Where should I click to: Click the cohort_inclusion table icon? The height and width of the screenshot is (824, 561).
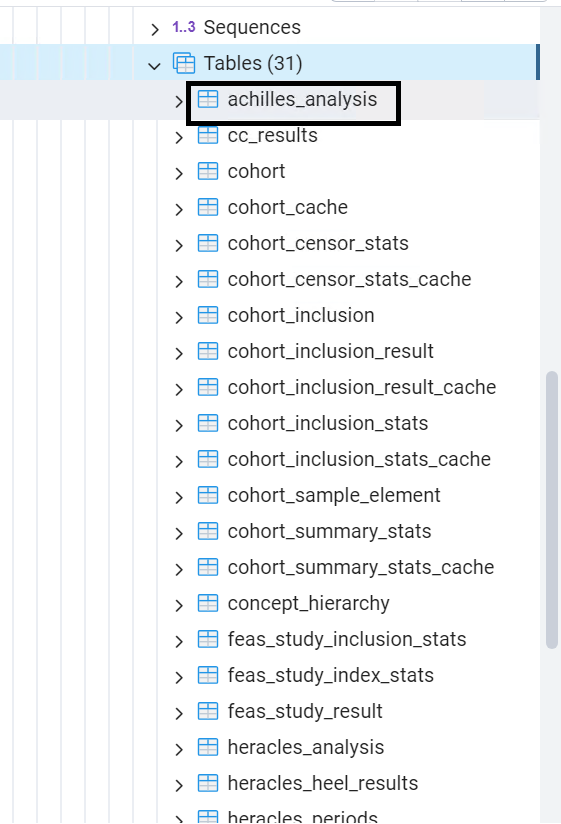click(207, 315)
